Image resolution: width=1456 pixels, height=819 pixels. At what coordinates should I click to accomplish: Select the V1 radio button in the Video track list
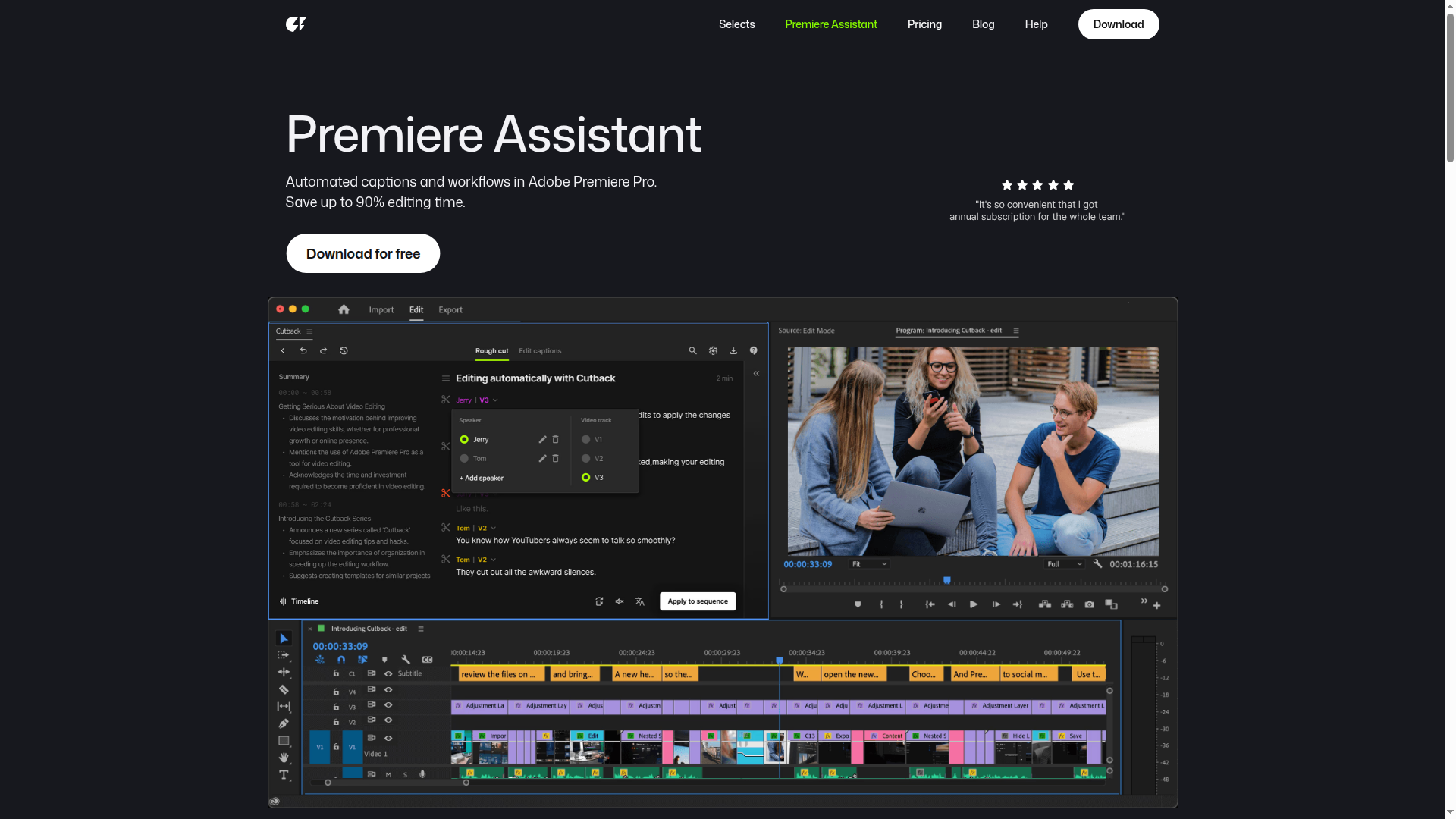click(585, 439)
